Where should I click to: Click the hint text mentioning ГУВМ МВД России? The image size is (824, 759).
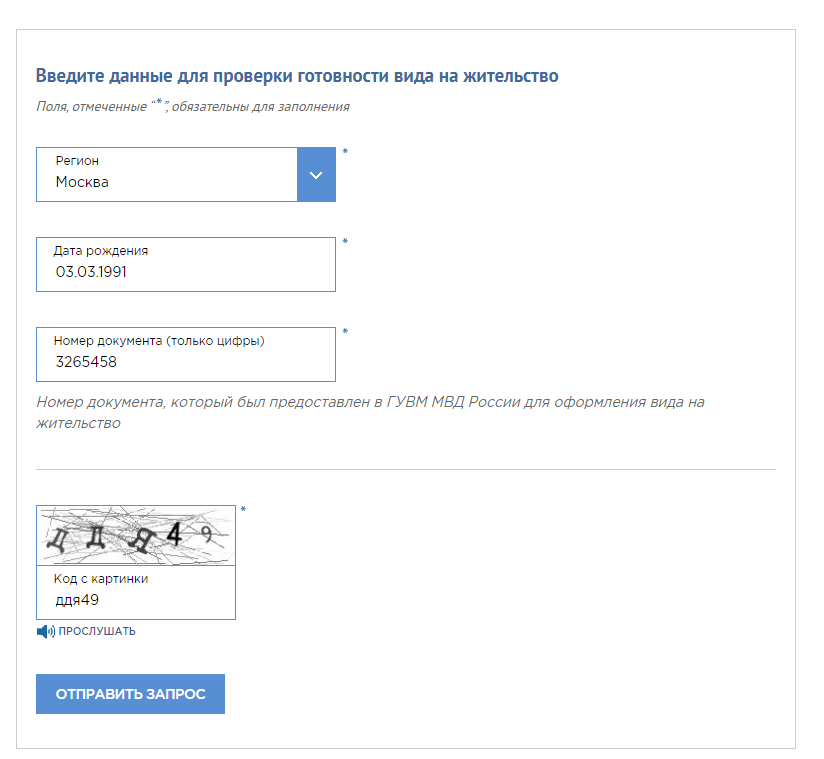point(370,412)
